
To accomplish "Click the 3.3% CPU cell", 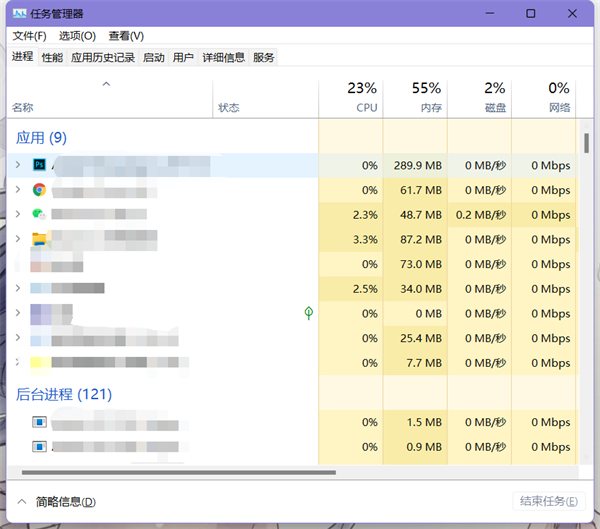I will (x=351, y=239).
